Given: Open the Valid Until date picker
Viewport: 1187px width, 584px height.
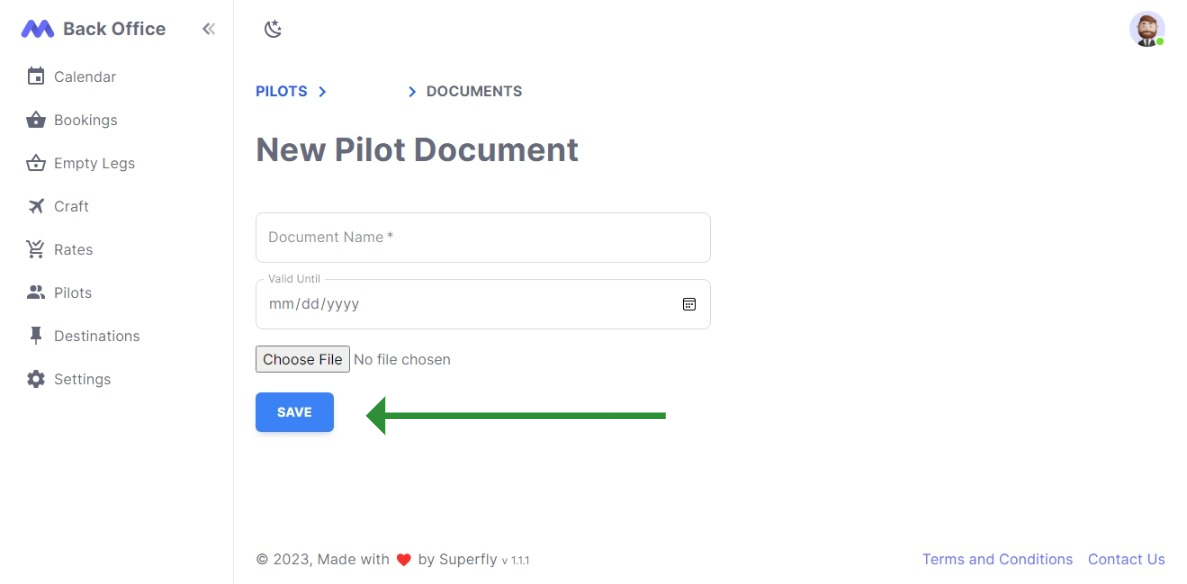Looking at the screenshot, I should 689,303.
